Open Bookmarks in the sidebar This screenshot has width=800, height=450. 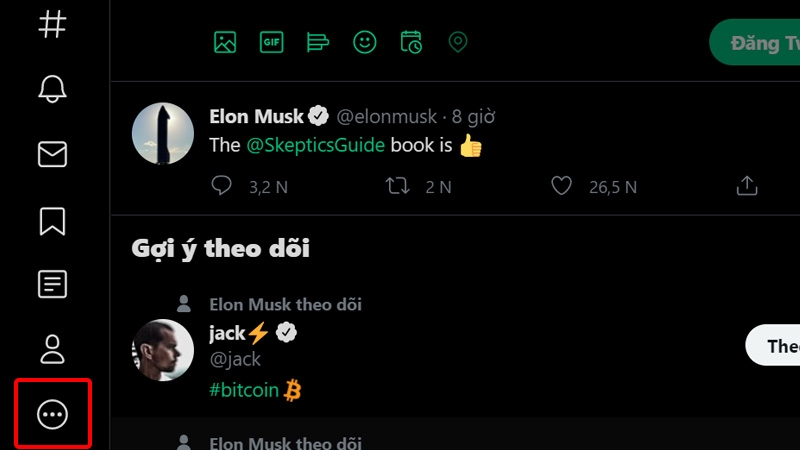pos(52,220)
